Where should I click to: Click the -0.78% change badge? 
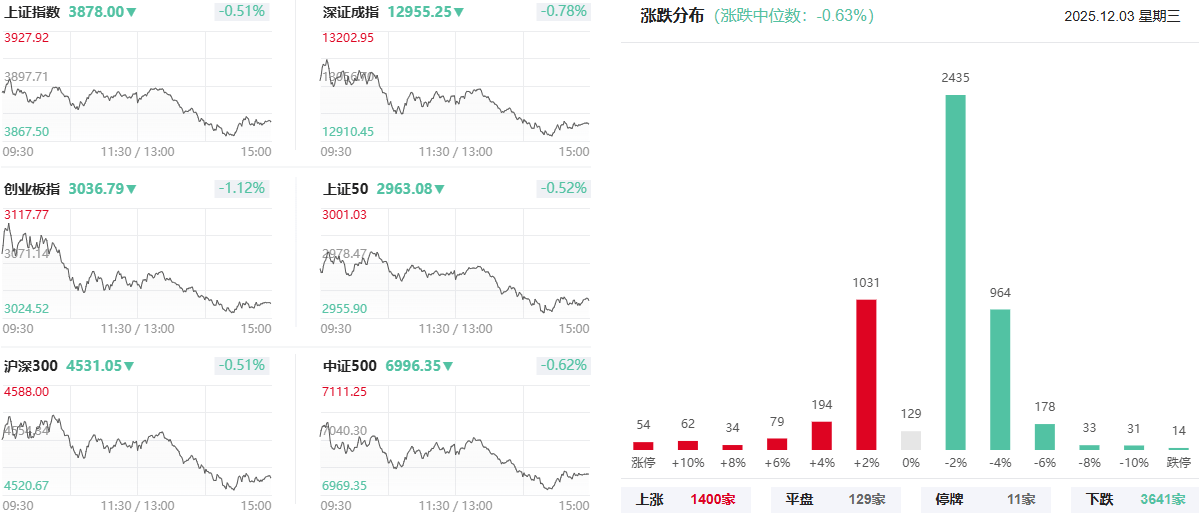tap(563, 12)
